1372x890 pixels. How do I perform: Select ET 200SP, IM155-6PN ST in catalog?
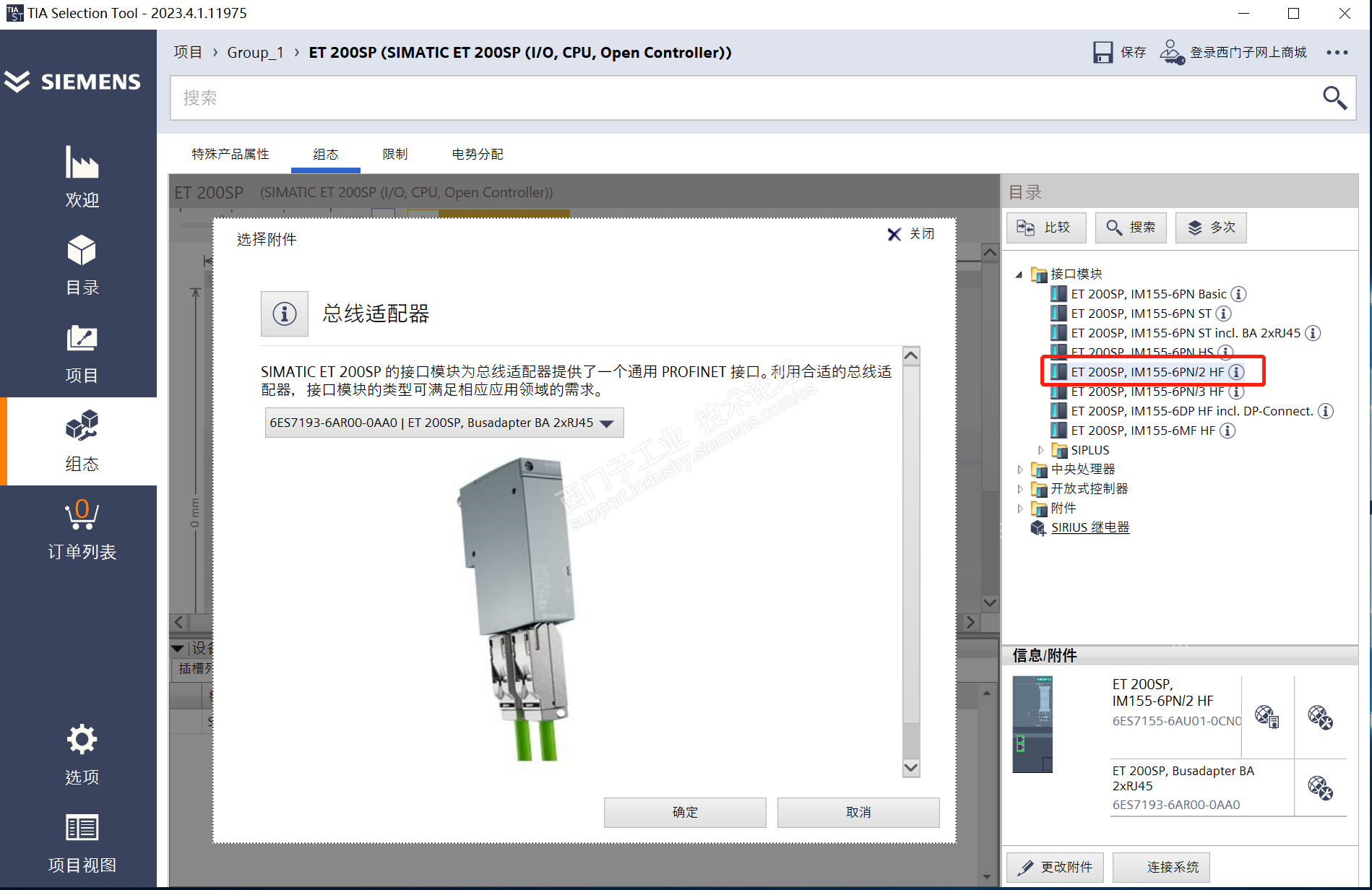click(1140, 314)
